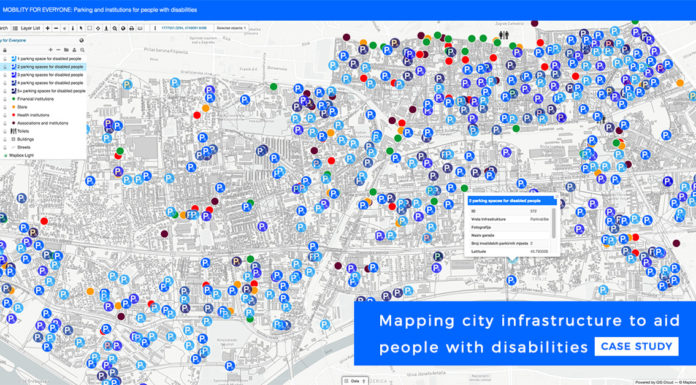Expand the Data panel at bottom
The width and height of the screenshot is (696, 385).
[355, 381]
